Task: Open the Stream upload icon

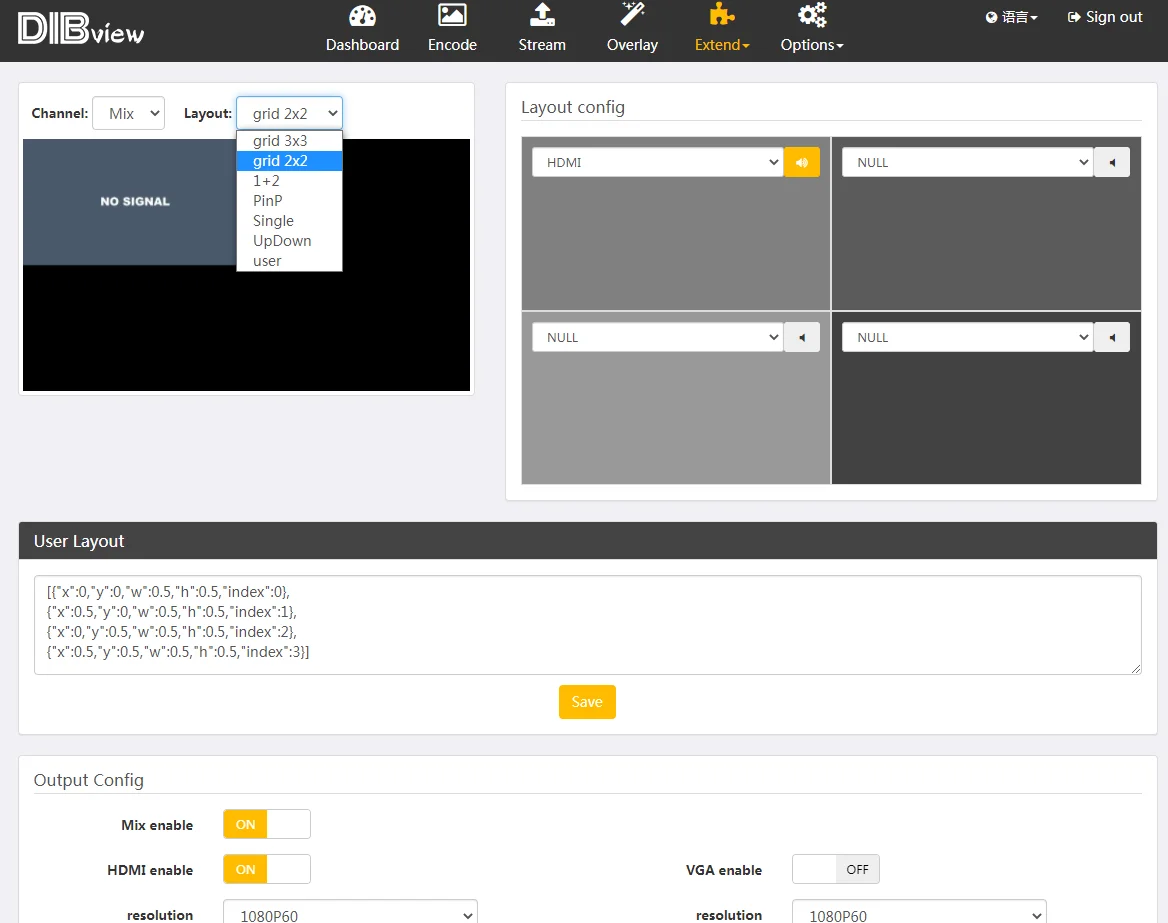Action: click(542, 15)
